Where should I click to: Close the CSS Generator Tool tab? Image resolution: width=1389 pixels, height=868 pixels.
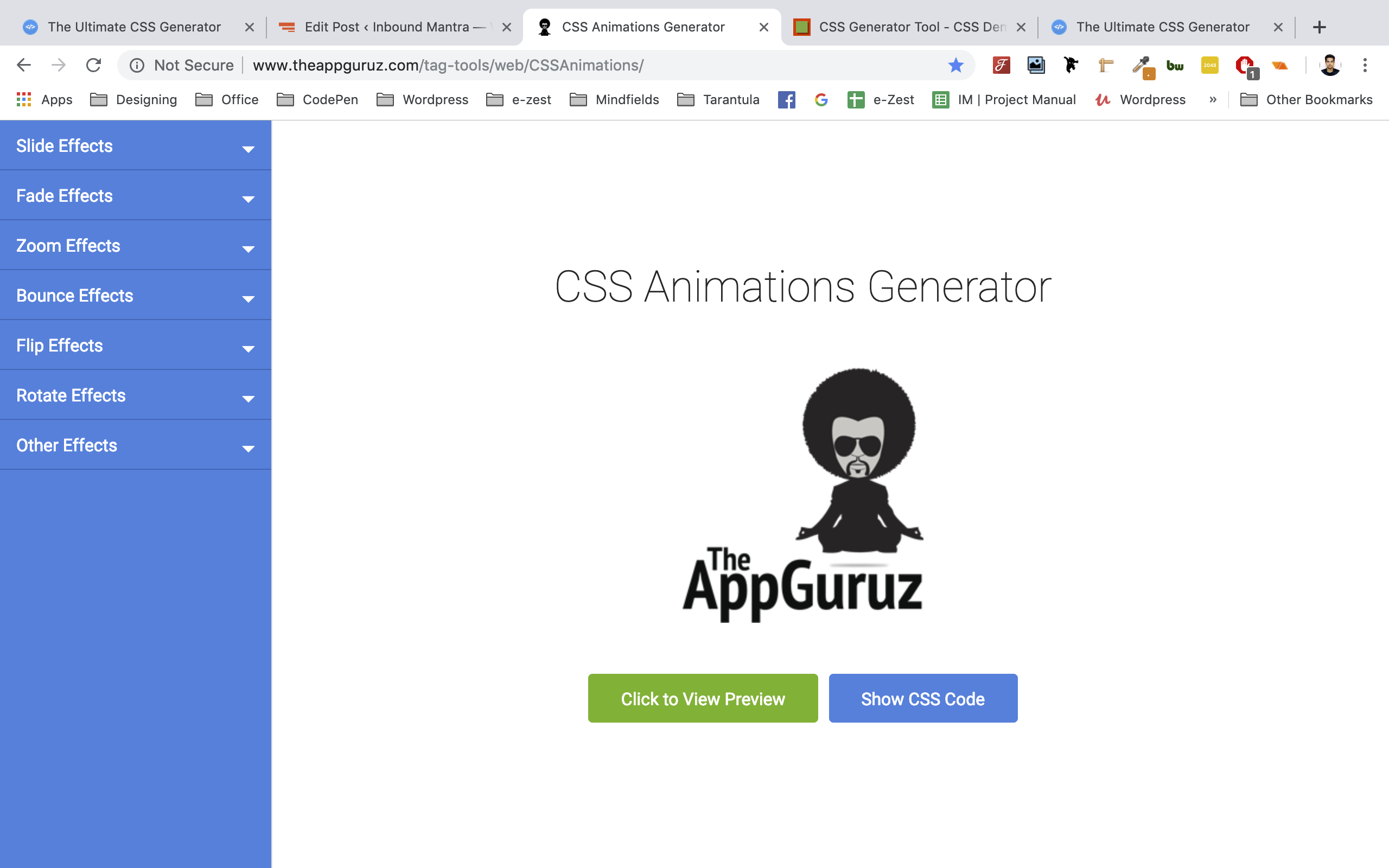click(x=1021, y=27)
